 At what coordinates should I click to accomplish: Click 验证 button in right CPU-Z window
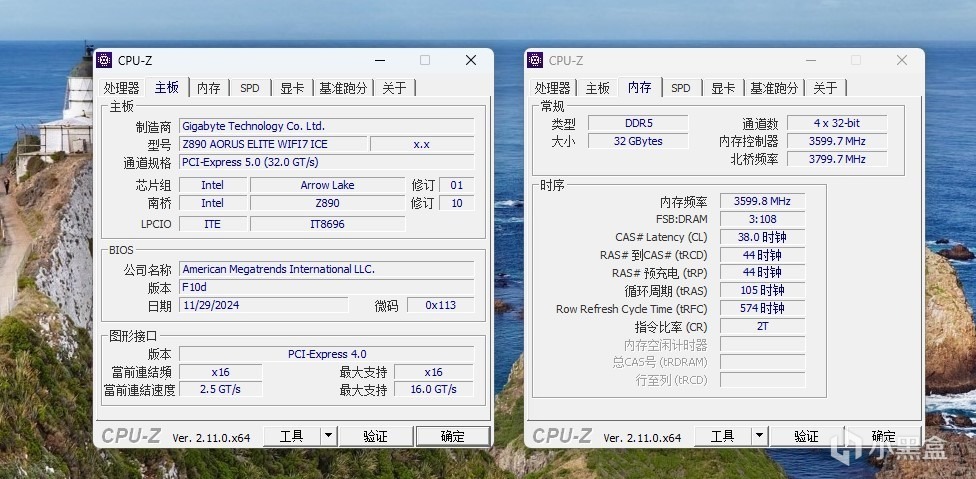click(807, 437)
